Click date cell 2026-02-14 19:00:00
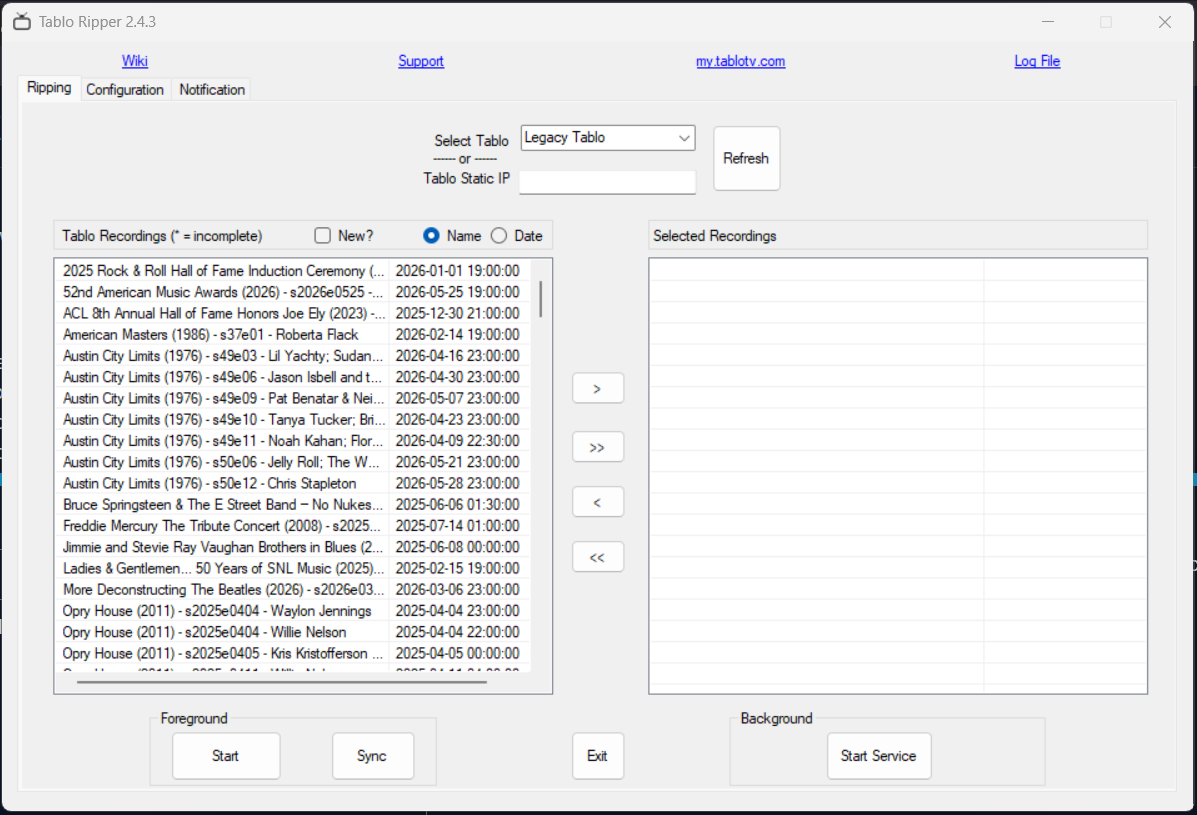This screenshot has width=1197, height=815. 458,335
